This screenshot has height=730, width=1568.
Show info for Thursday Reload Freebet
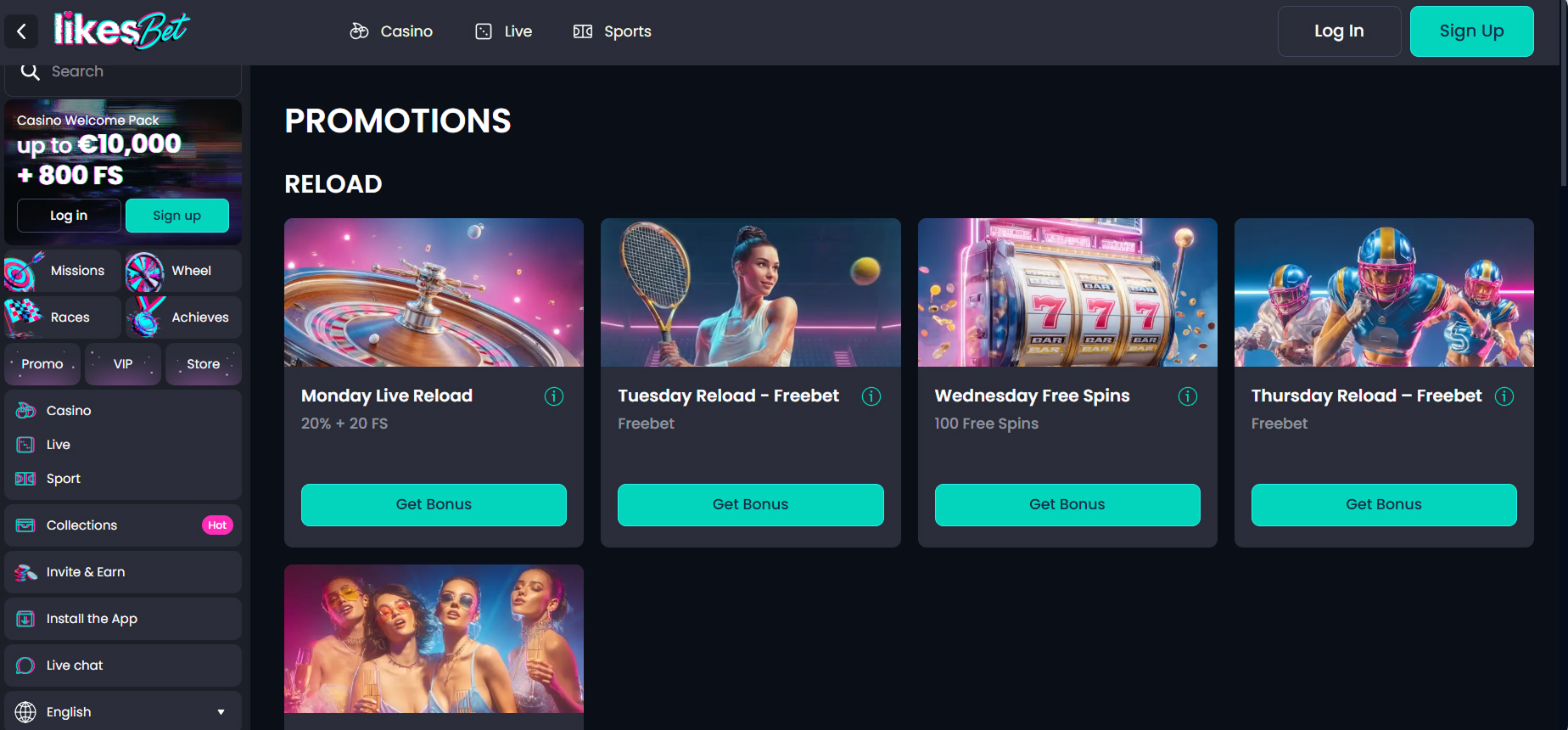(x=1504, y=396)
